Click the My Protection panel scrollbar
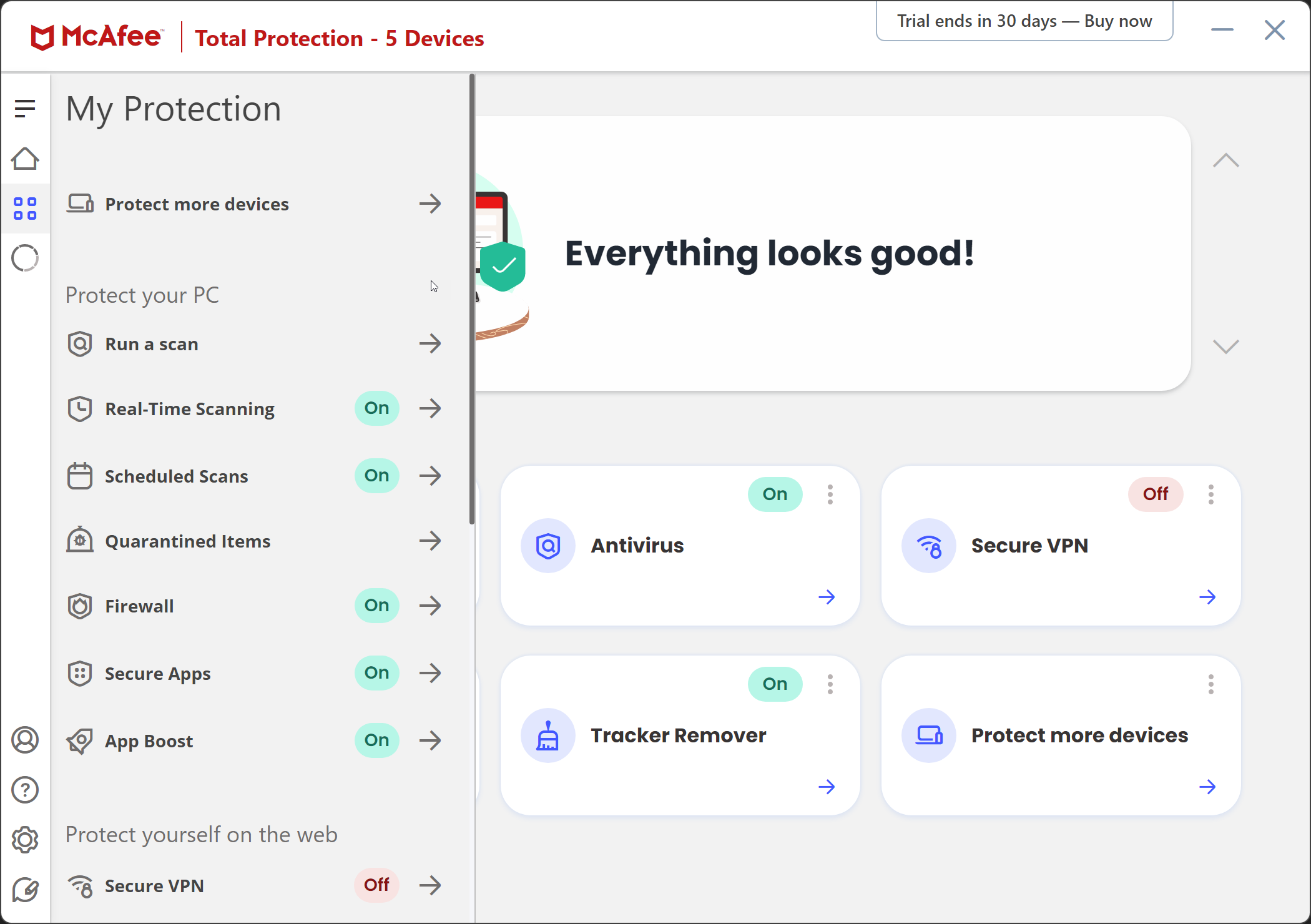Image resolution: width=1311 pixels, height=924 pixels. pos(472,300)
